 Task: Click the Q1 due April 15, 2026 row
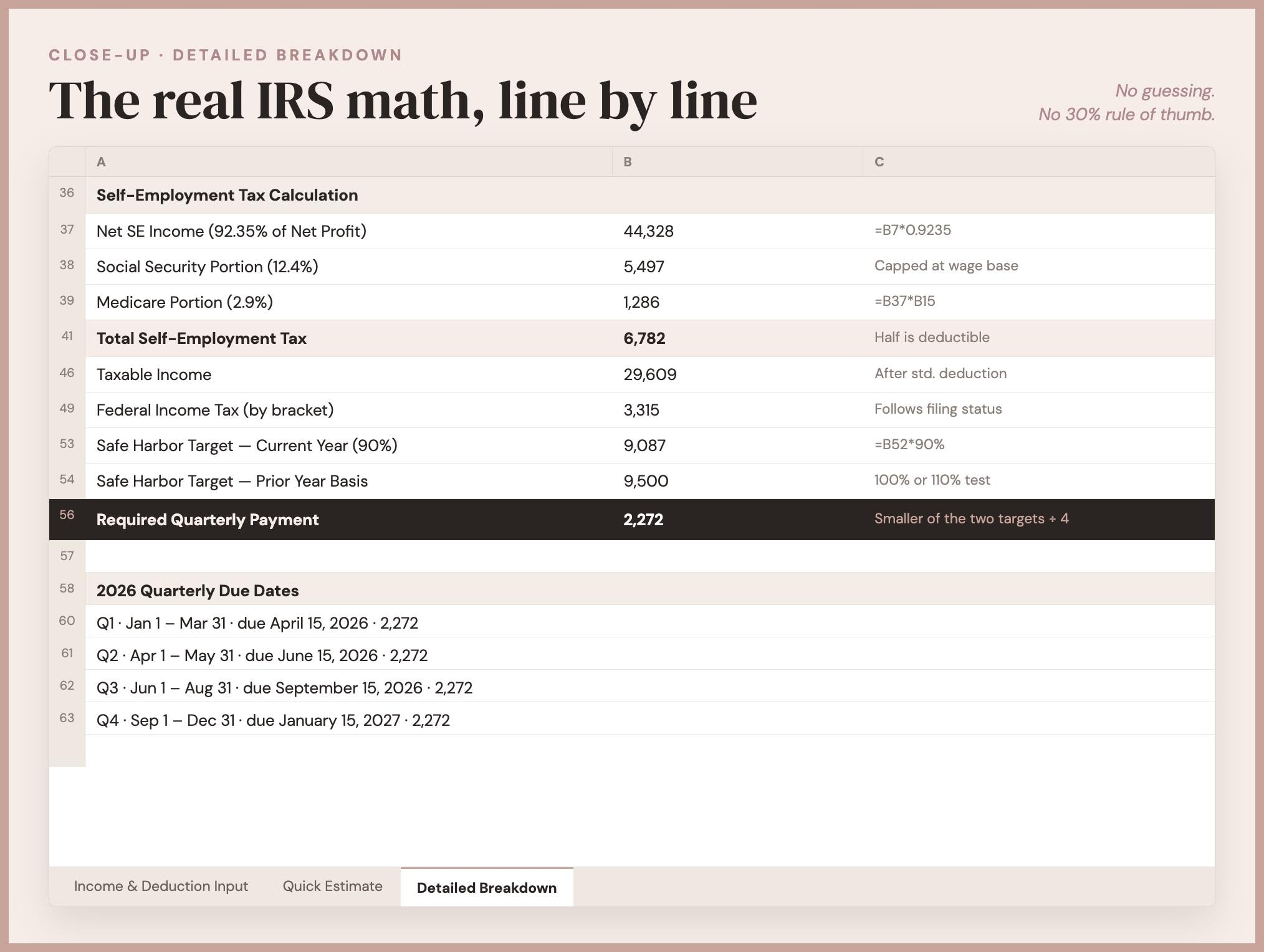(649, 621)
